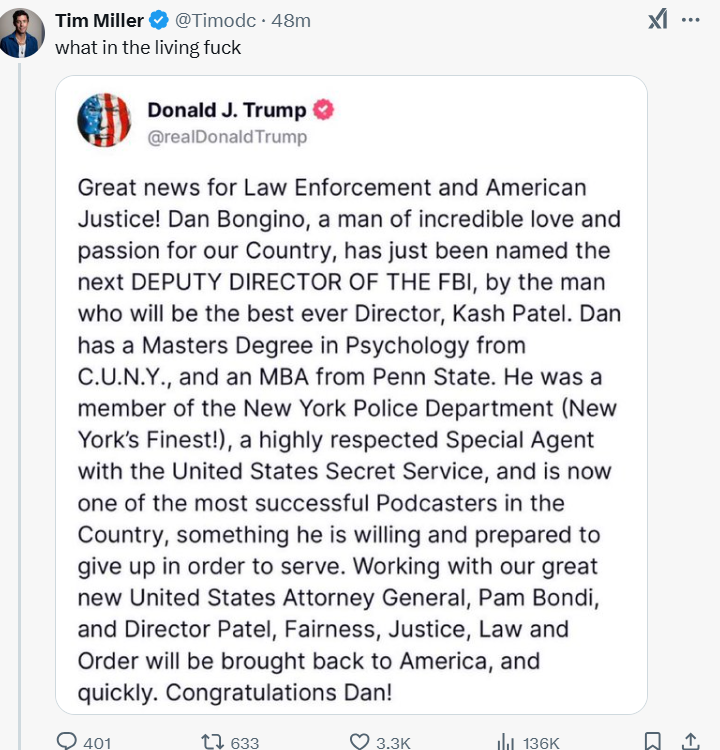Click the "what in the living" post text
The width and height of the screenshot is (720, 750).
coord(147,47)
